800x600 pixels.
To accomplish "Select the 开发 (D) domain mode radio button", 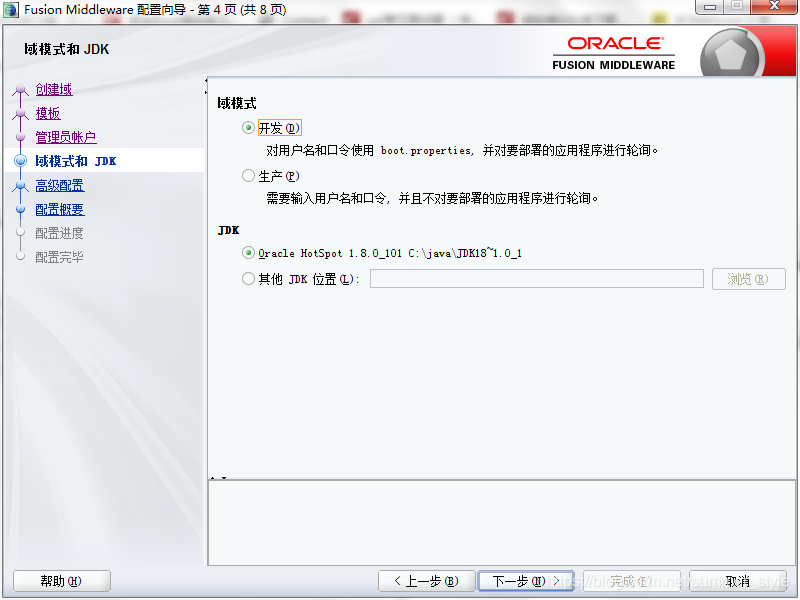I will [x=248, y=128].
